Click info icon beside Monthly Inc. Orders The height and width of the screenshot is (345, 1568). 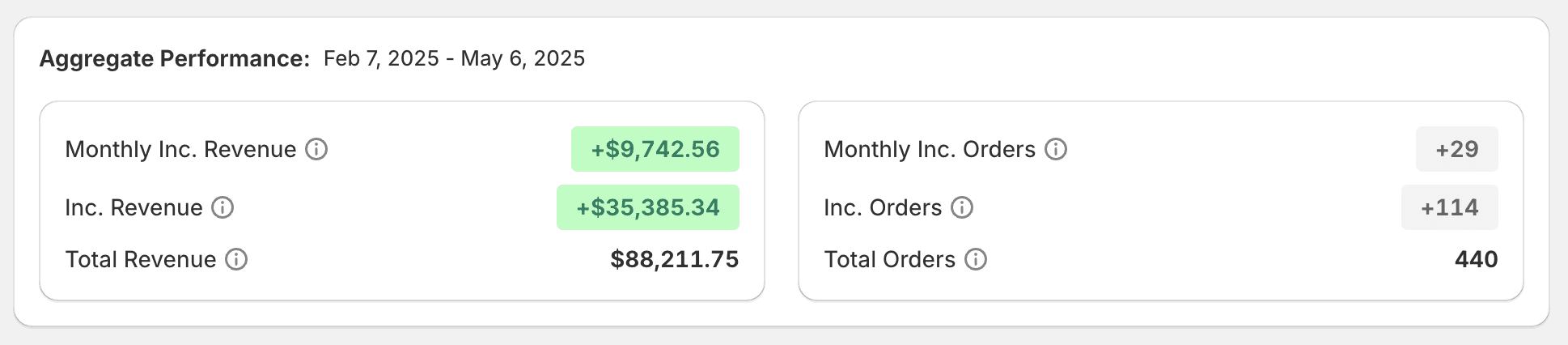1056,149
